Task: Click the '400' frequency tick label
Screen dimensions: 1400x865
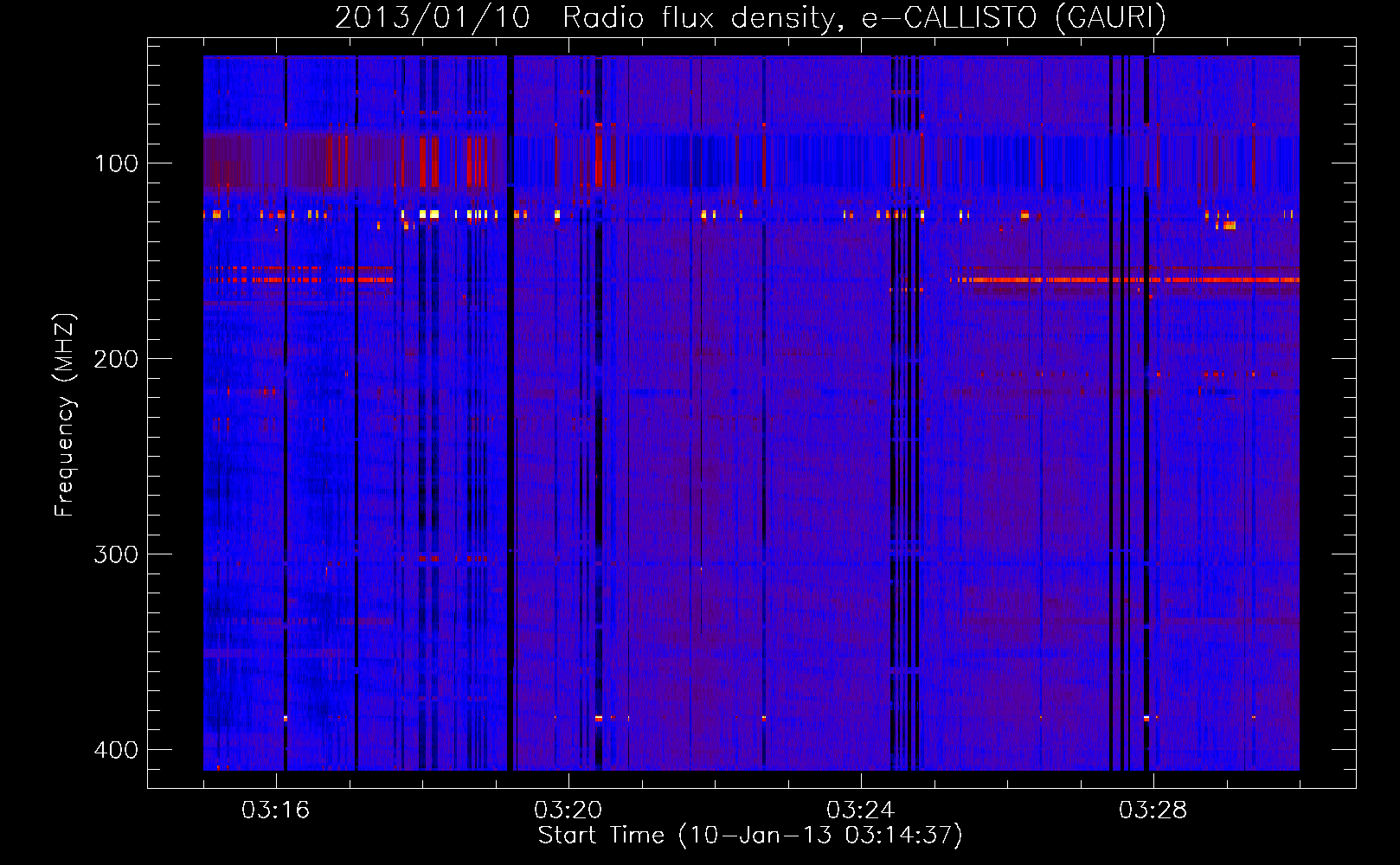Action: coord(116,750)
